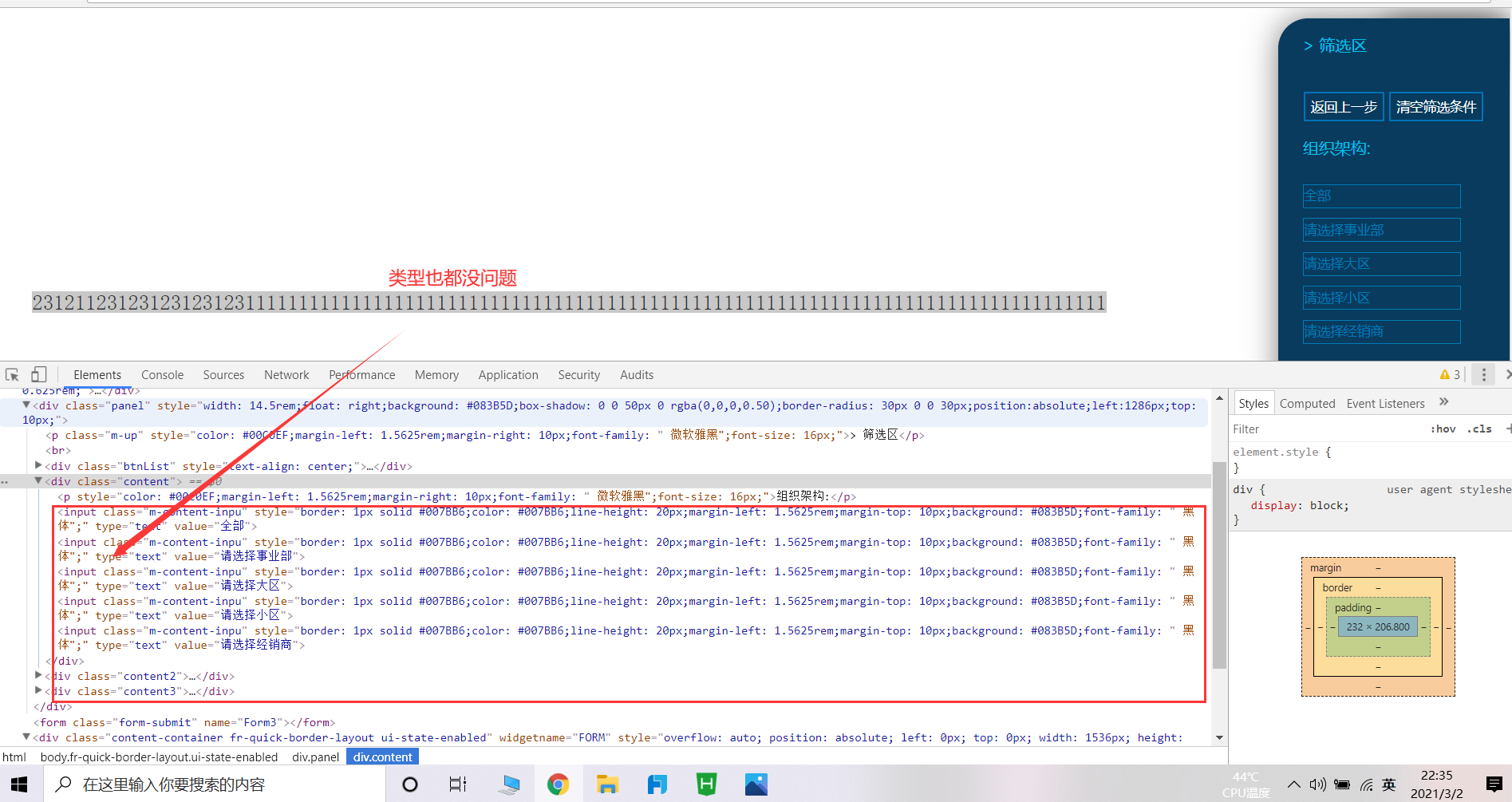The width and height of the screenshot is (1512, 802).
Task: Open the green H app on taskbar
Action: pyautogui.click(x=706, y=784)
